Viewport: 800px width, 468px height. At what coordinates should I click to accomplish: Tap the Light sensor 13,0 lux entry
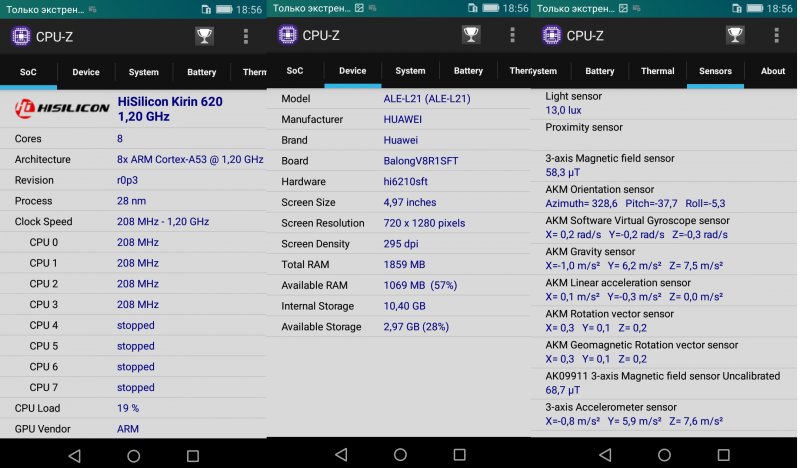[x=664, y=104]
